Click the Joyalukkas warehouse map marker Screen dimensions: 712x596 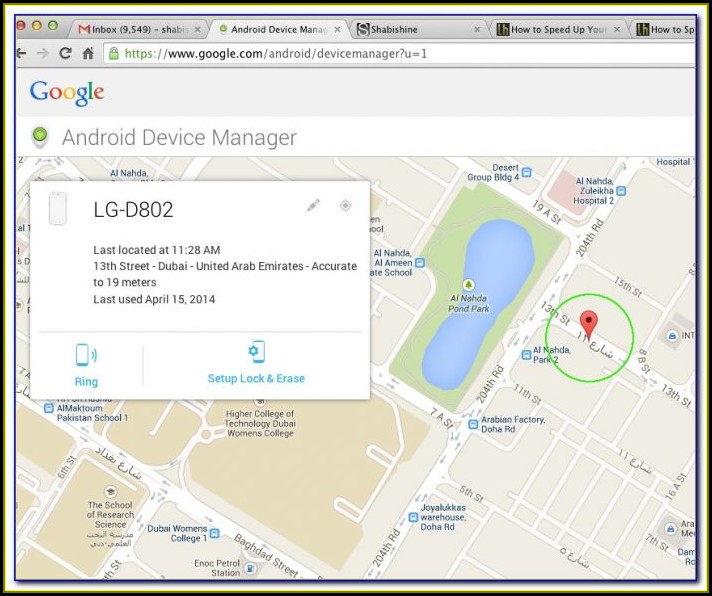411,517
